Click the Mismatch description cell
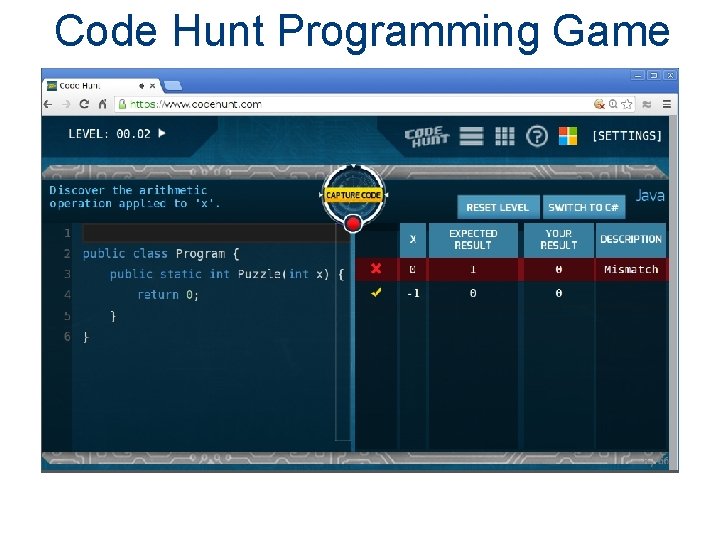This screenshot has width=720, height=540. (631, 270)
